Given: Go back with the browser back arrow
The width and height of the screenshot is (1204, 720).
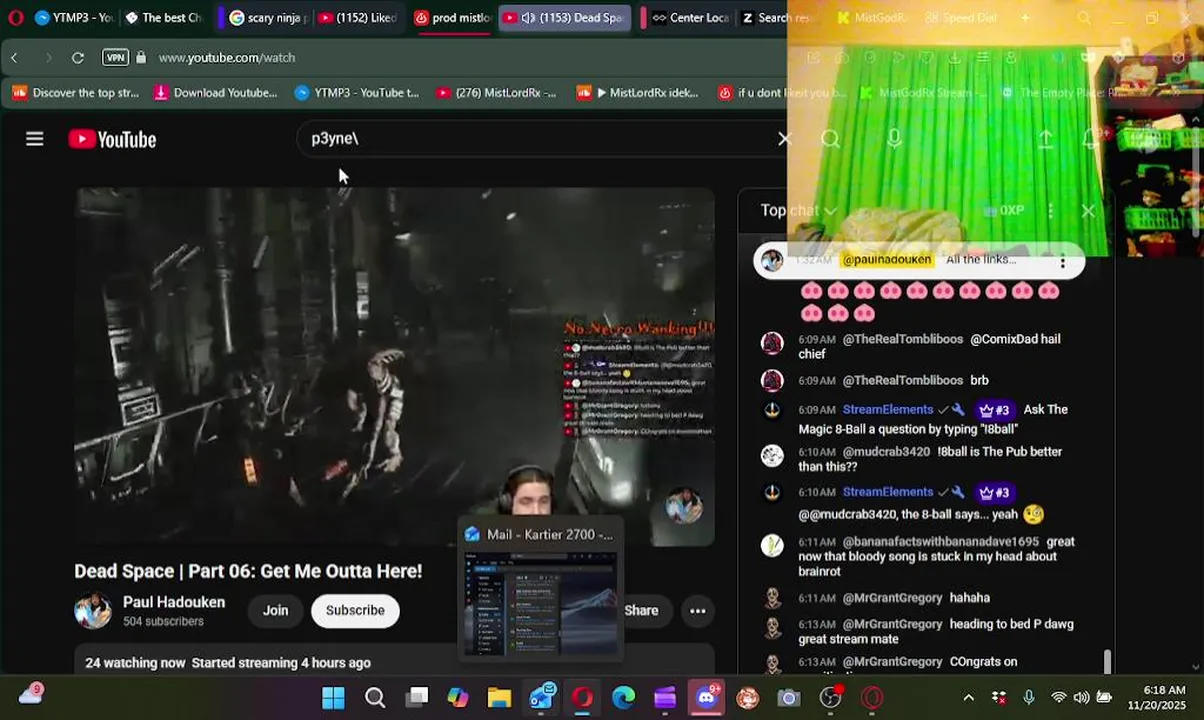Looking at the screenshot, I should click(14, 58).
